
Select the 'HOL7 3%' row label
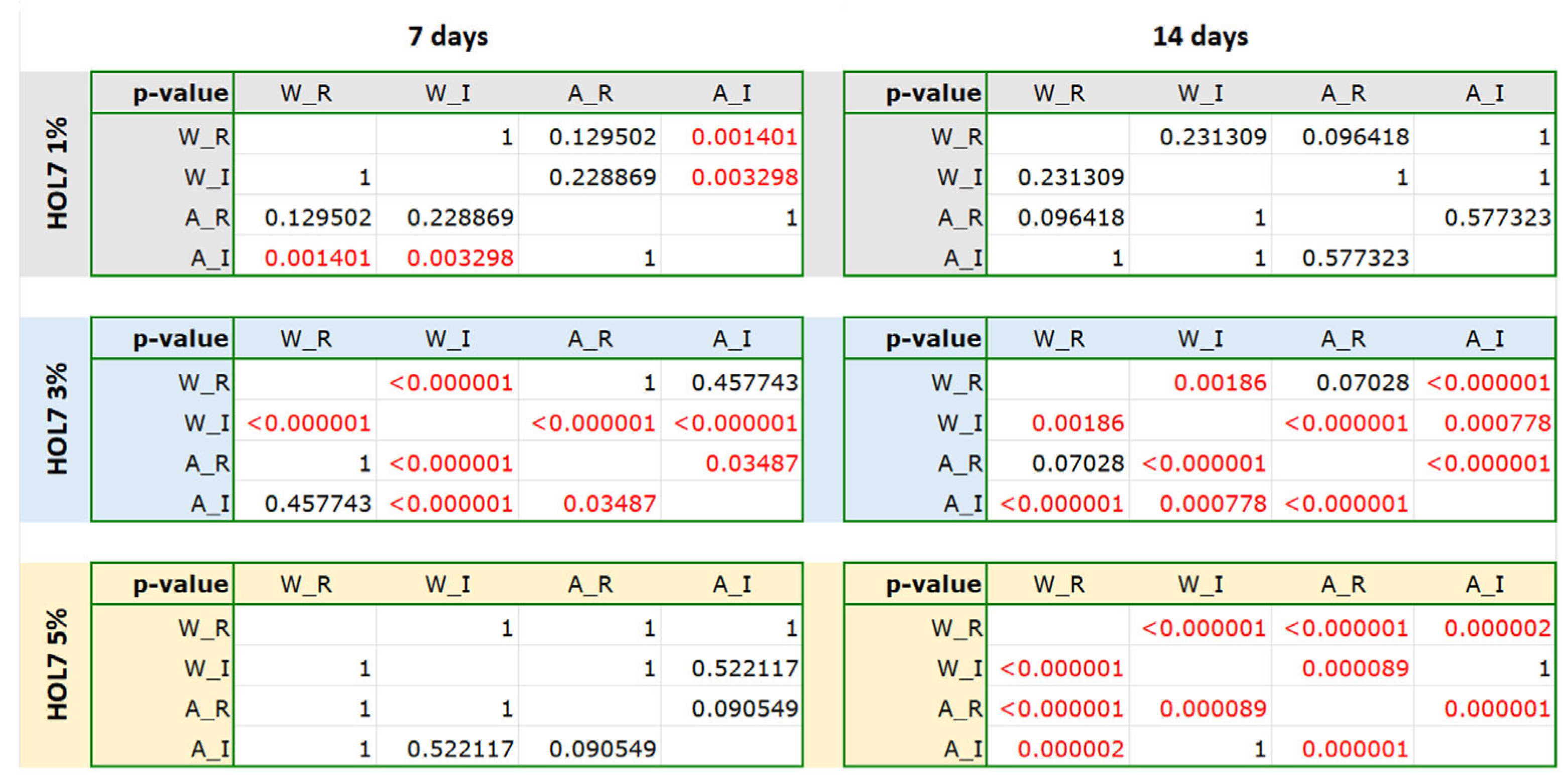(x=57, y=419)
